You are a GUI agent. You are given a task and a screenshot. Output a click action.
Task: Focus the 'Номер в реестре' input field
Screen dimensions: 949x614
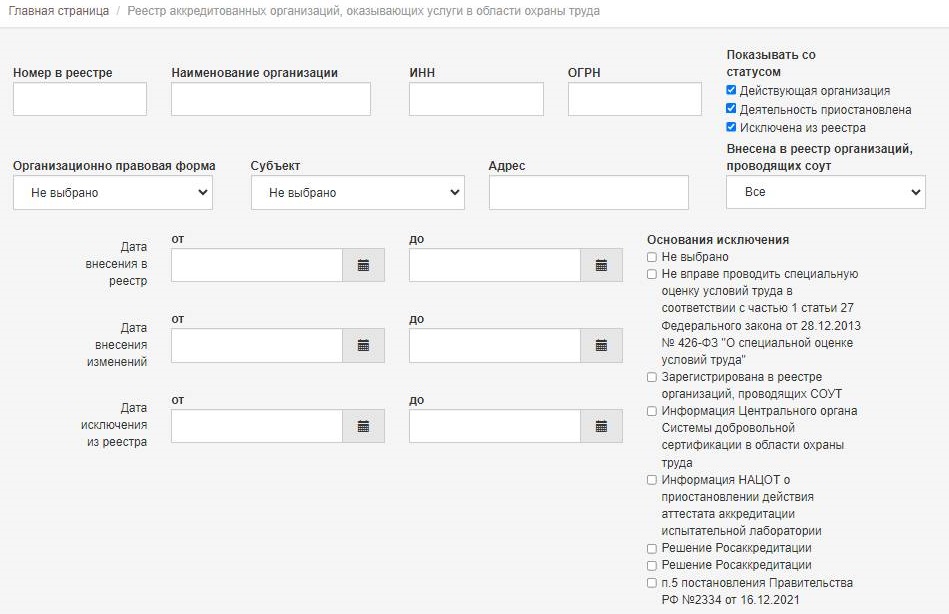(80, 99)
